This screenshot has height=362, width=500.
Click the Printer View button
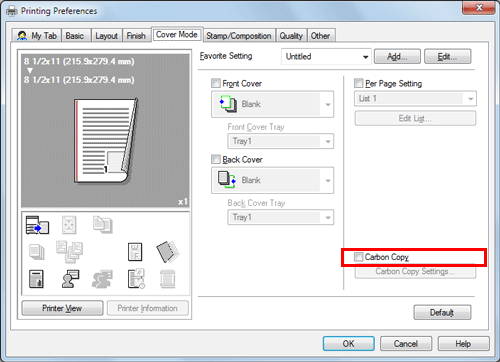62,308
